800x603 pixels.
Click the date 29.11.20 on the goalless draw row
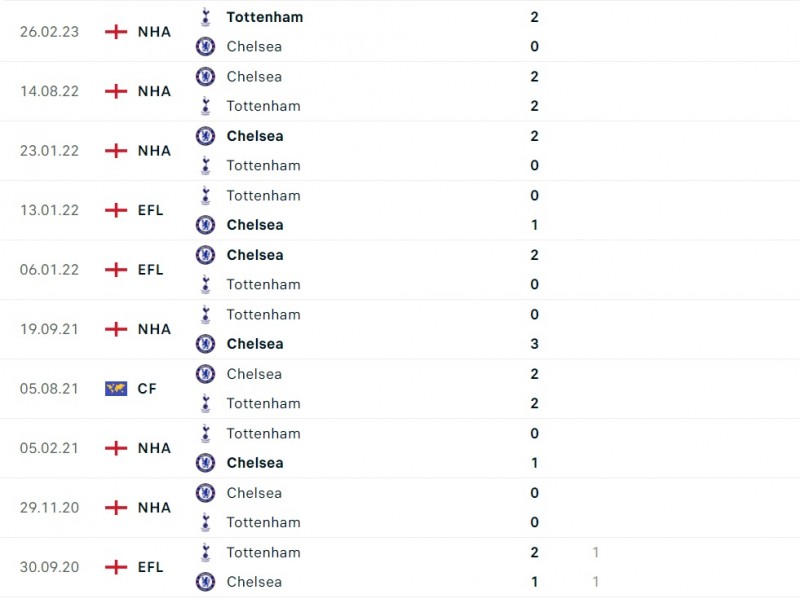pos(48,507)
